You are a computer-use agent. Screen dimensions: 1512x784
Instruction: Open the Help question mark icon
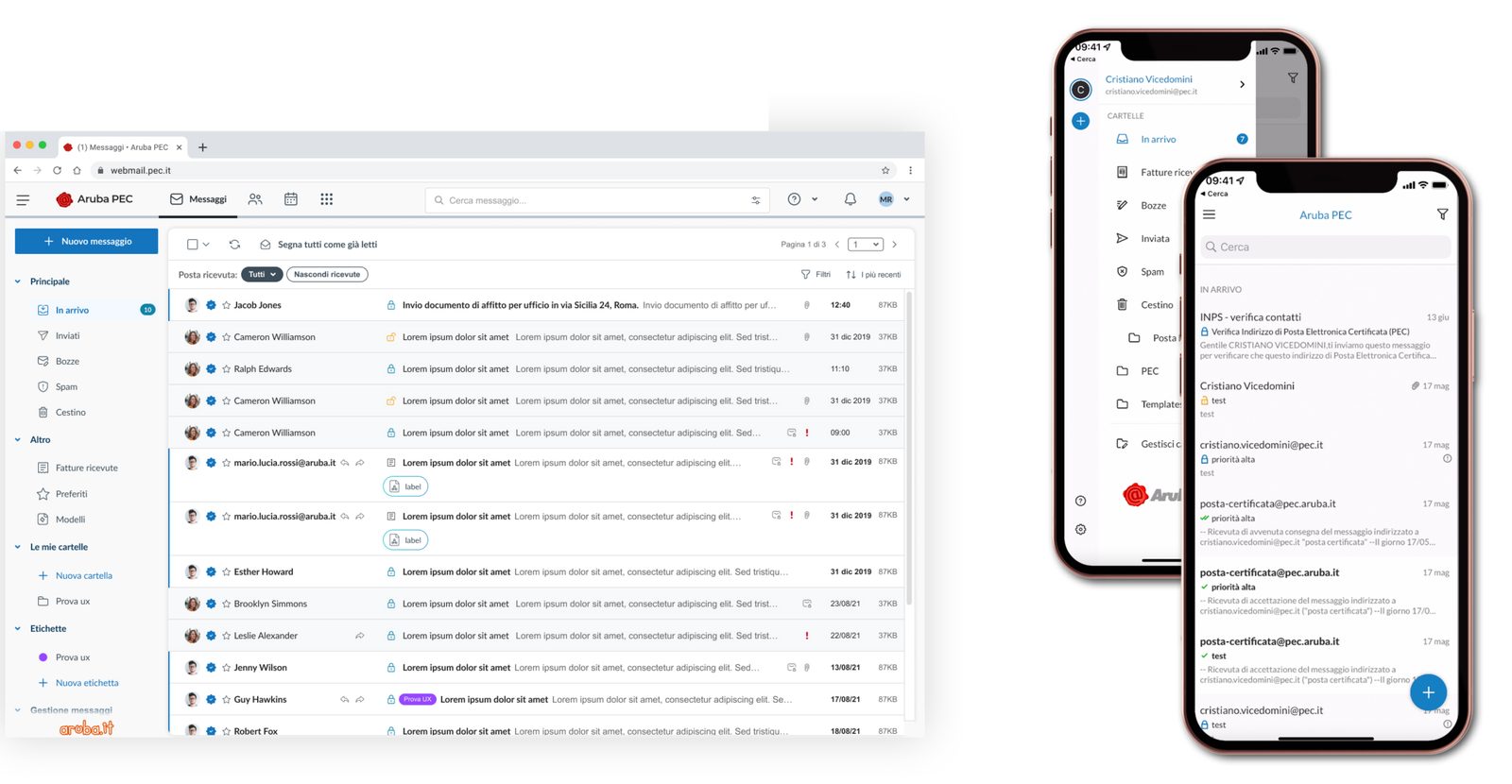794,199
